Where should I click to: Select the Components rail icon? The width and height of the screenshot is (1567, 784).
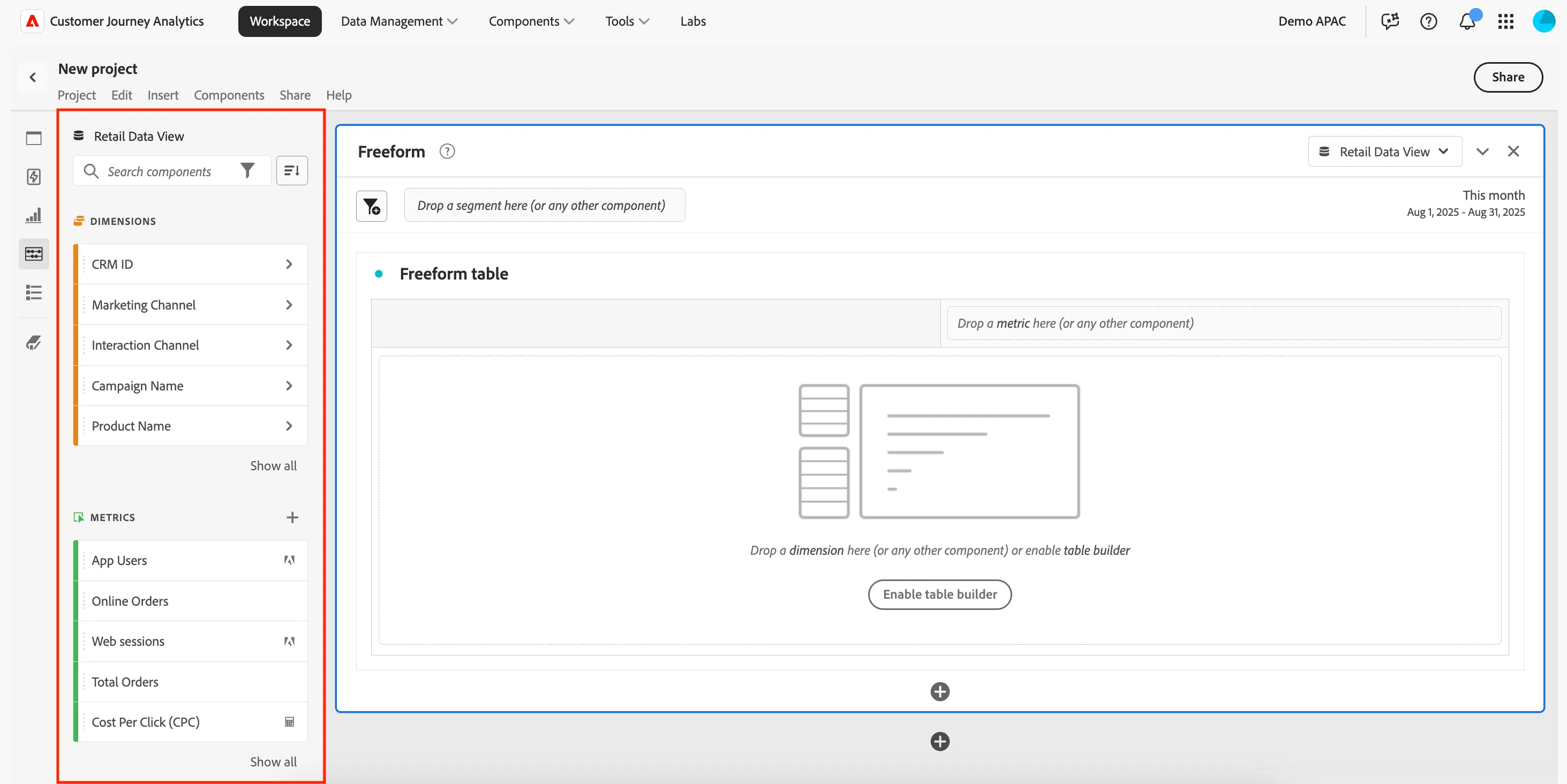pos(33,254)
